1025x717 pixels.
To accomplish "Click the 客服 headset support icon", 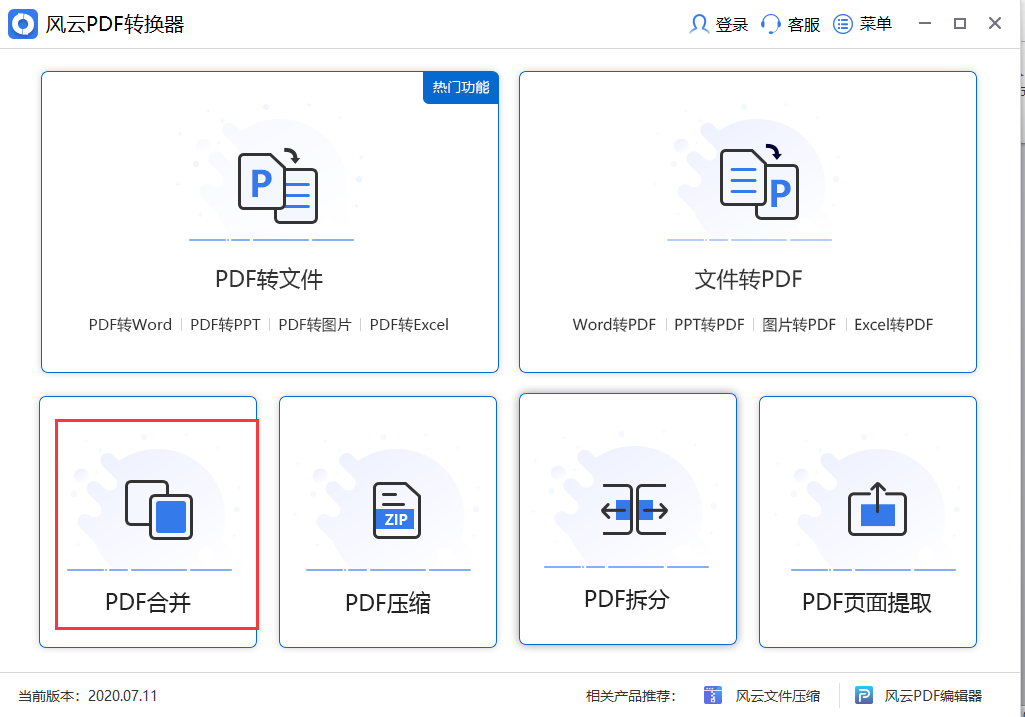I will [771, 24].
